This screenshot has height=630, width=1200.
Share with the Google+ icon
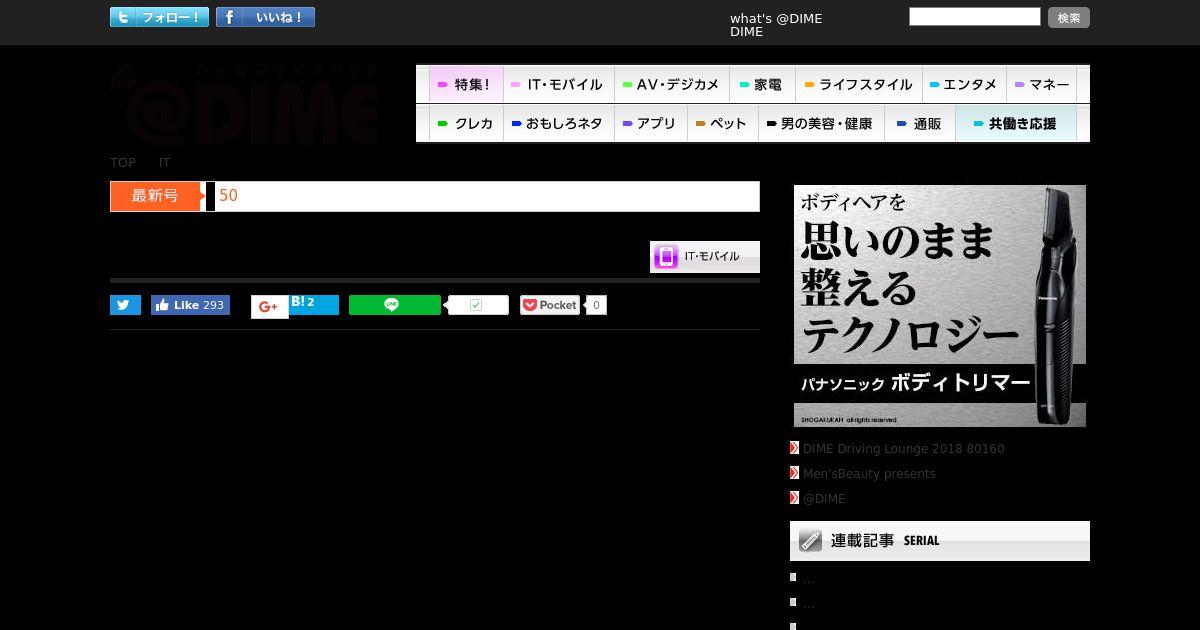tap(269, 307)
